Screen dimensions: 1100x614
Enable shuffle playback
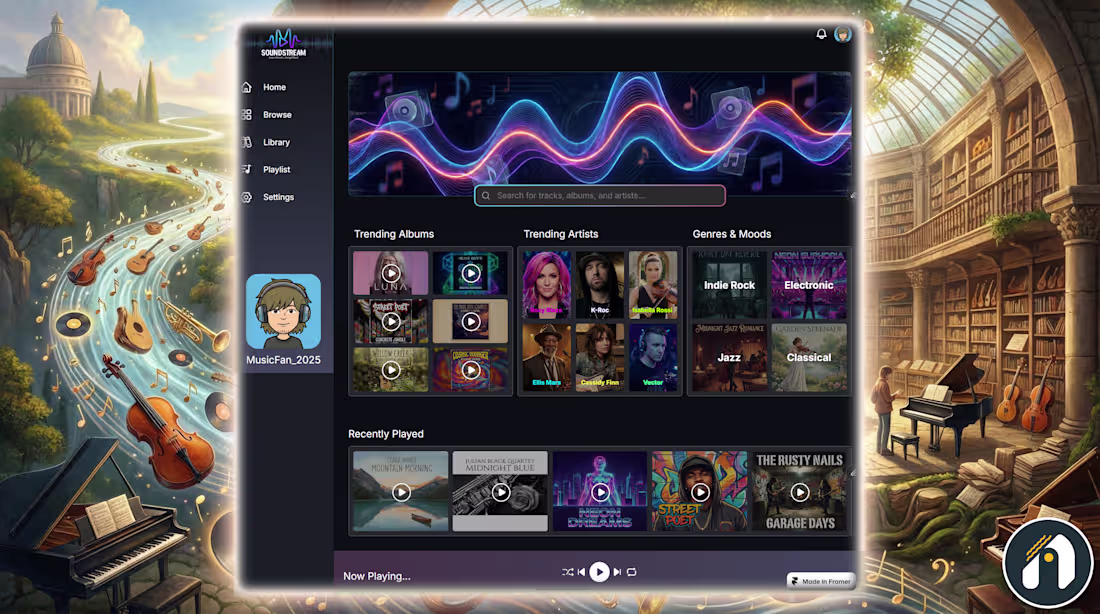coord(567,572)
